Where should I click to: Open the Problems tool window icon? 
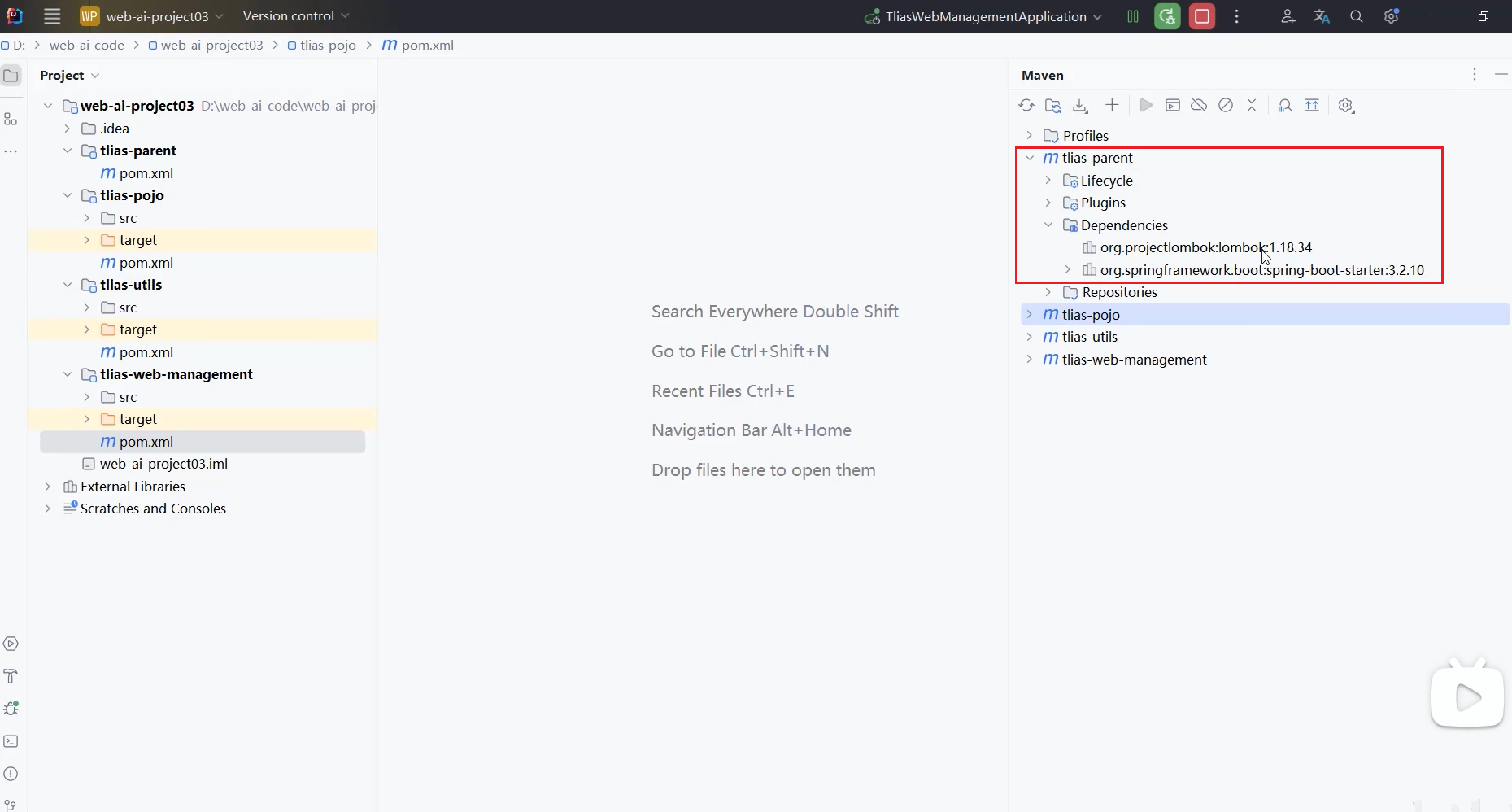(11, 774)
